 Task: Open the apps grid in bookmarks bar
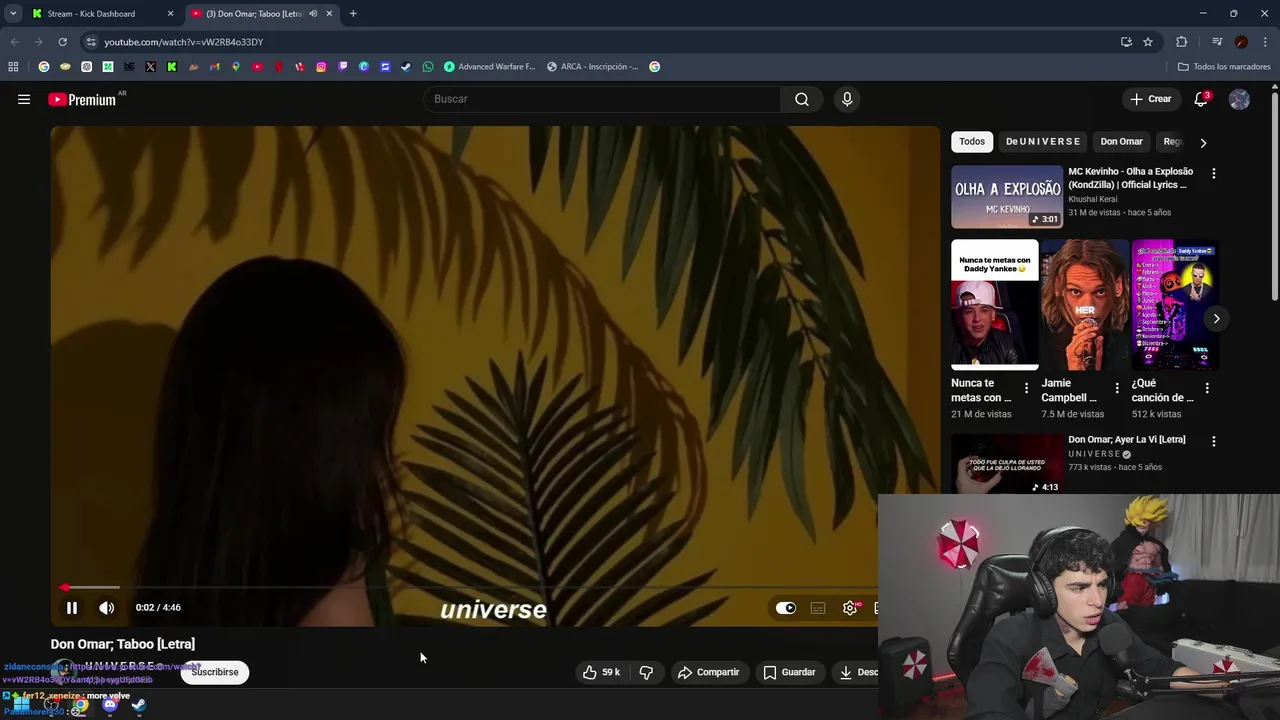(x=13, y=67)
